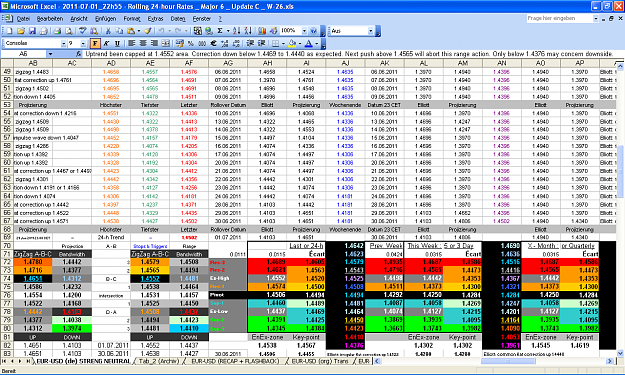625x375 pixels.
Task: Open the 100% zoom dropdown
Action: point(304,31)
